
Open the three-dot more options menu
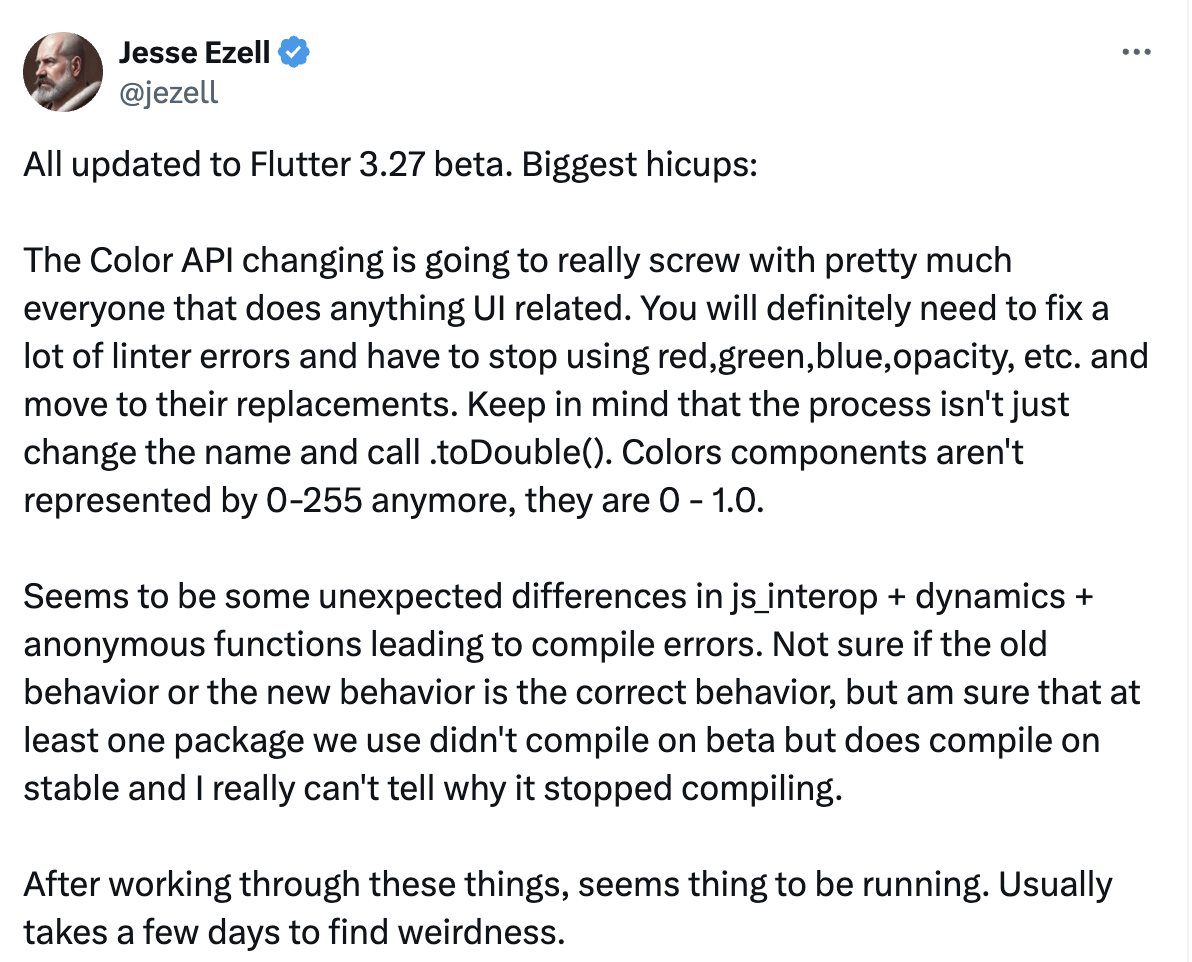pos(1136,52)
